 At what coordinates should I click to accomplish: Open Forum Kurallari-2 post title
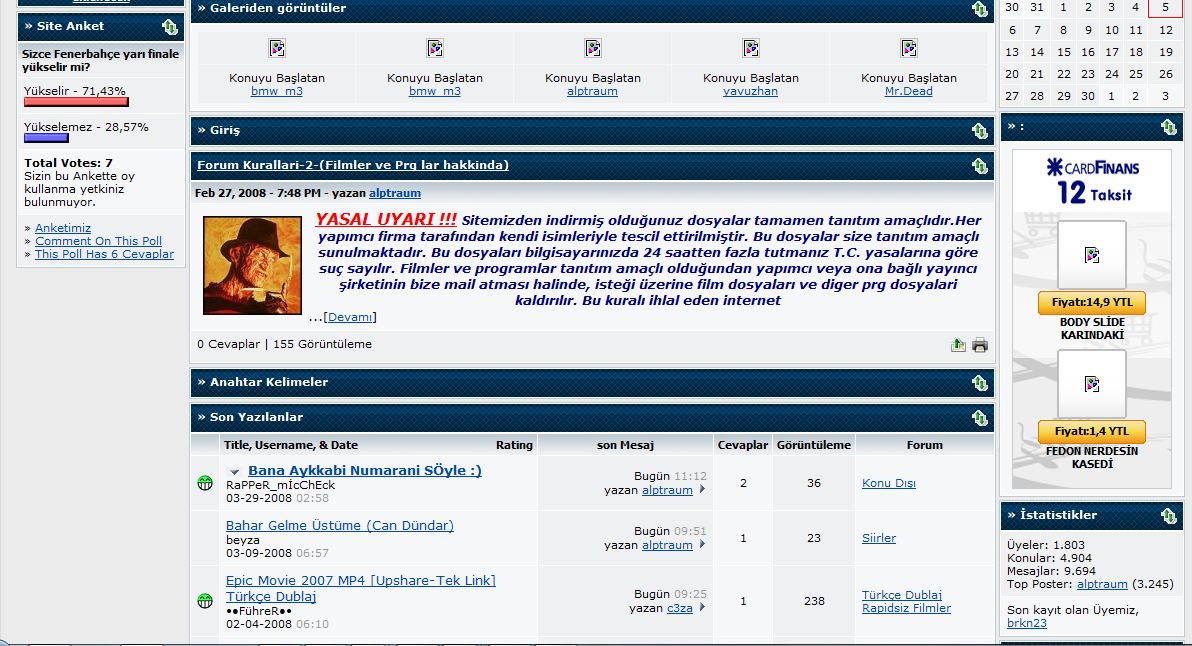click(x=353, y=165)
